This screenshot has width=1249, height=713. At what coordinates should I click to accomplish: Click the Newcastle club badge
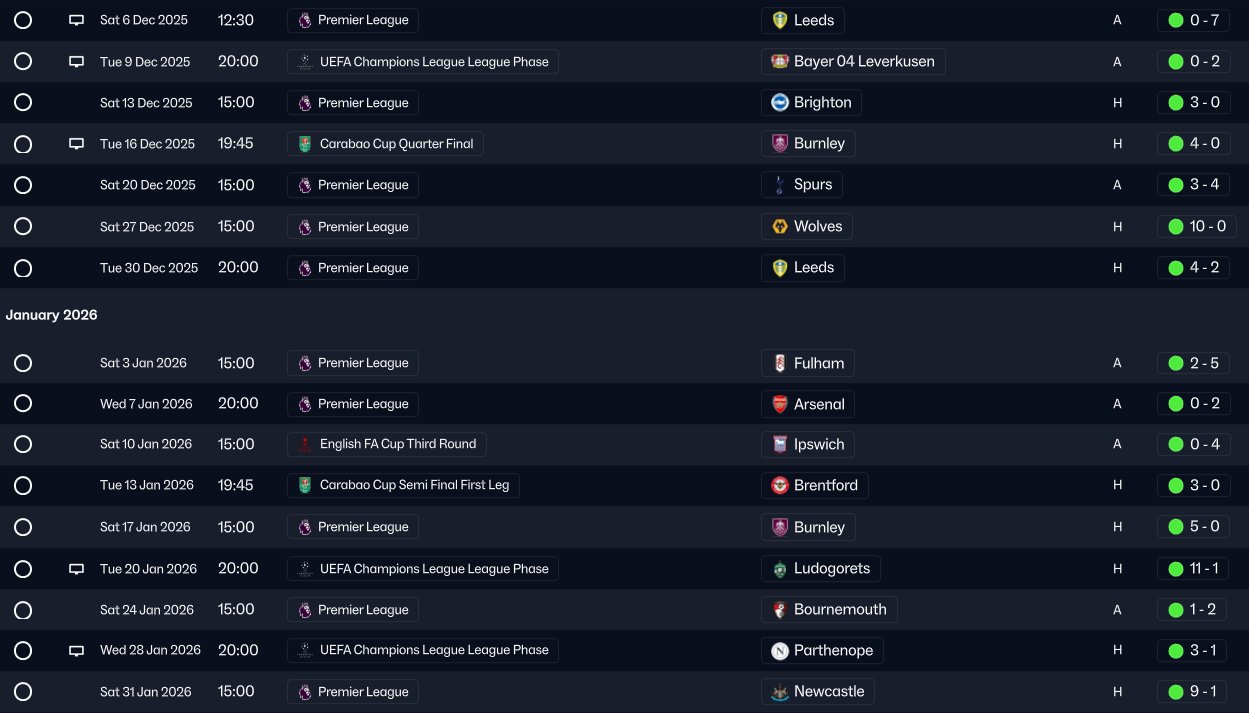click(x=780, y=692)
